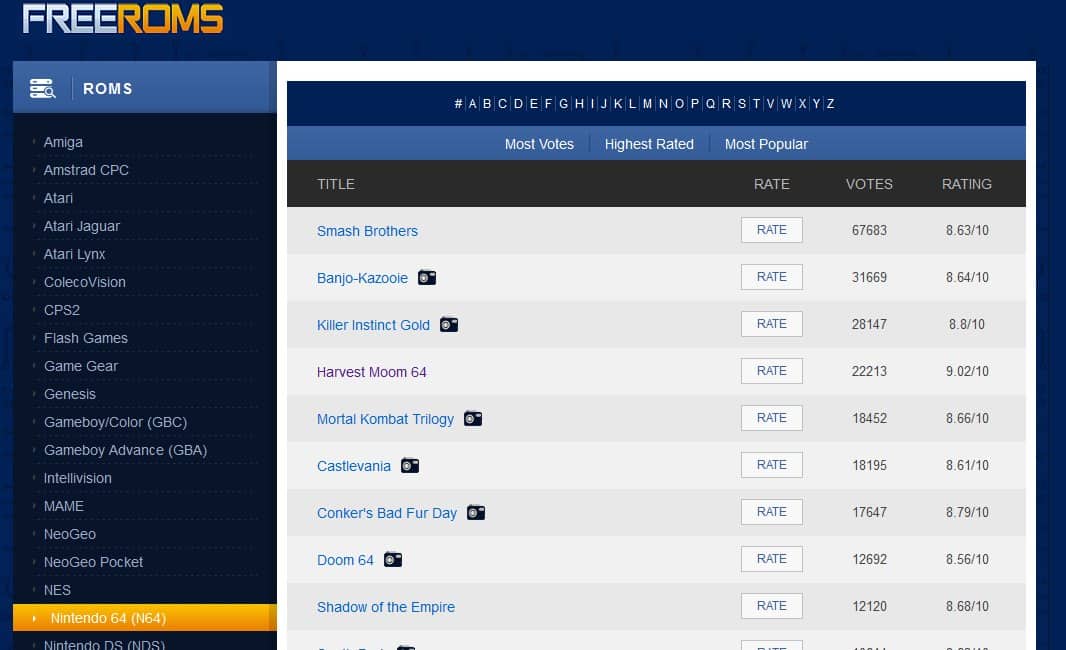This screenshot has height=650, width=1066.
Task: Filter titles by letter S
Action: coord(742,103)
